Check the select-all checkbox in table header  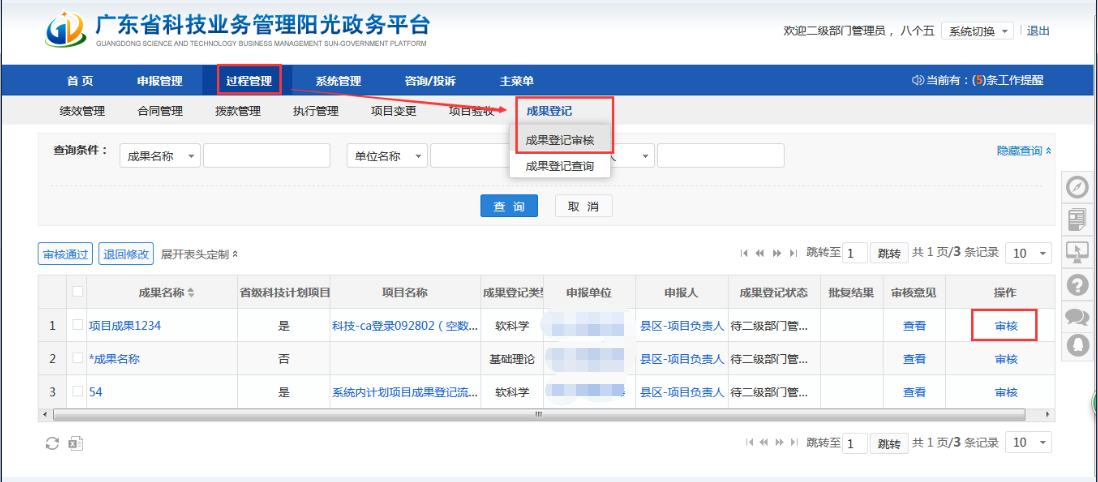[x=78, y=292]
